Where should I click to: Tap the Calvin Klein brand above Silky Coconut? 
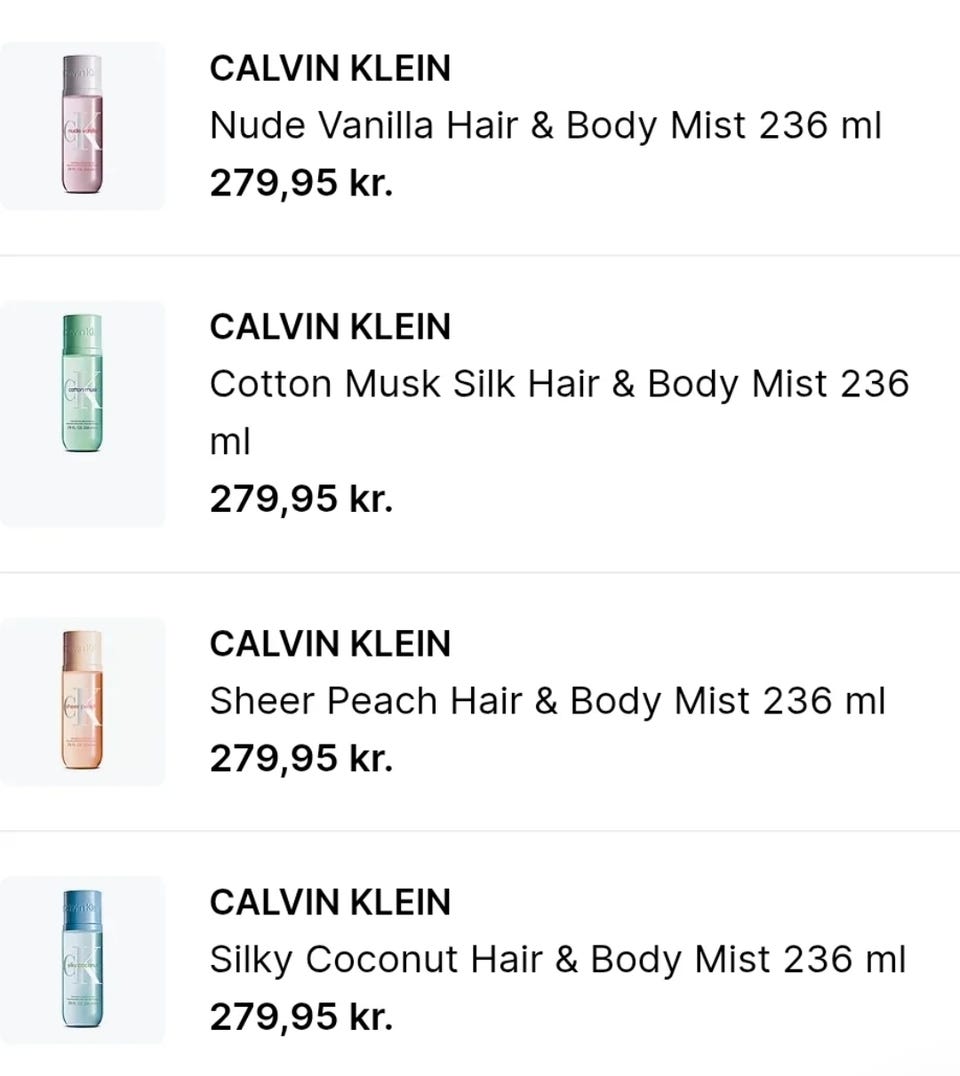click(330, 902)
